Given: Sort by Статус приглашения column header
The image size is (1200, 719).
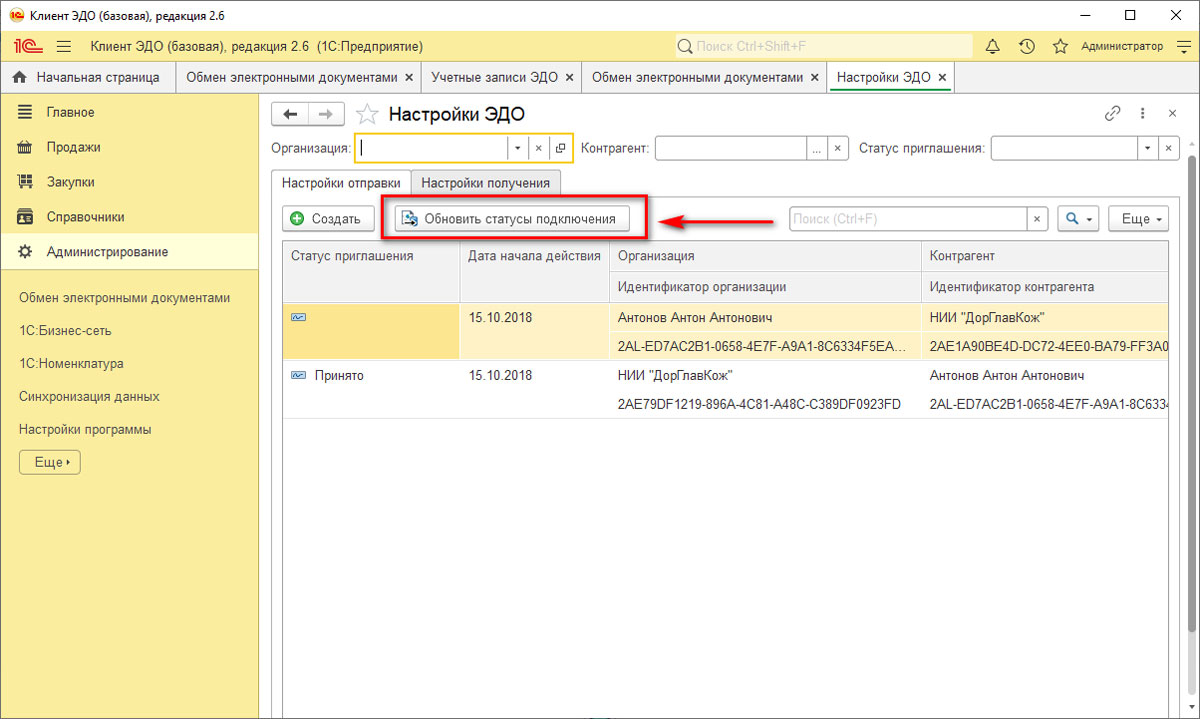Looking at the screenshot, I should (x=371, y=271).
